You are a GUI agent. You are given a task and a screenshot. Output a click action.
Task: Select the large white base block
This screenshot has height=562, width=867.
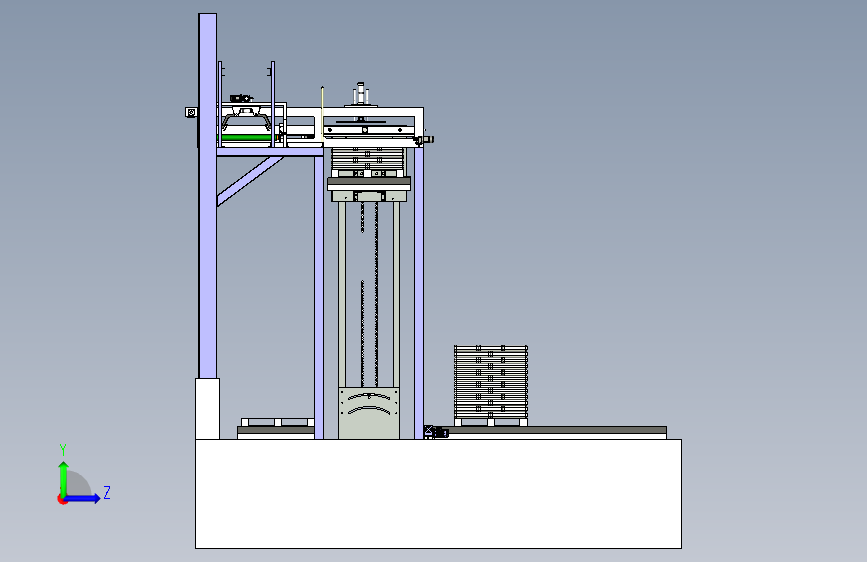point(438,494)
